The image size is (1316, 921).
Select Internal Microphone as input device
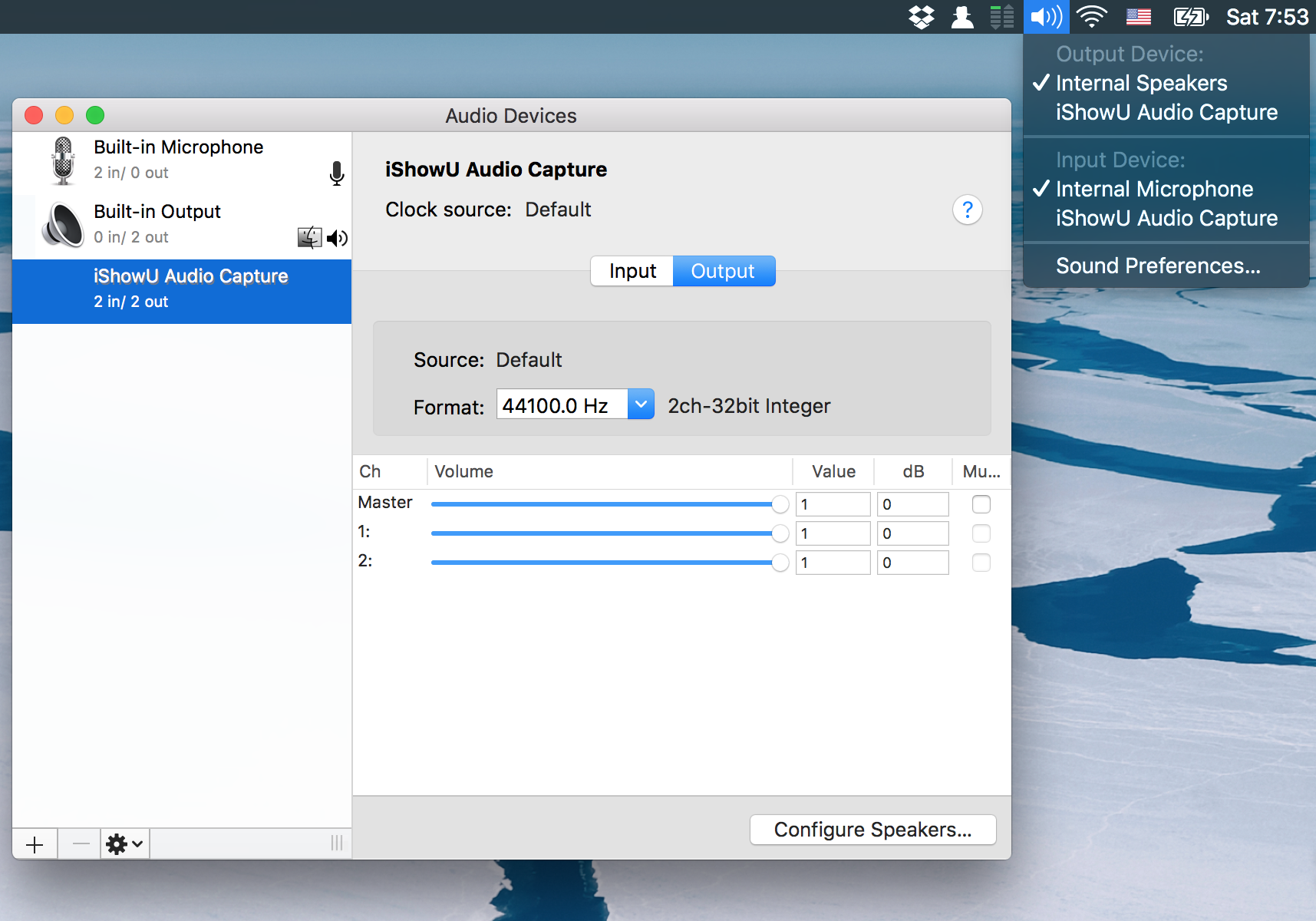coord(1166,189)
